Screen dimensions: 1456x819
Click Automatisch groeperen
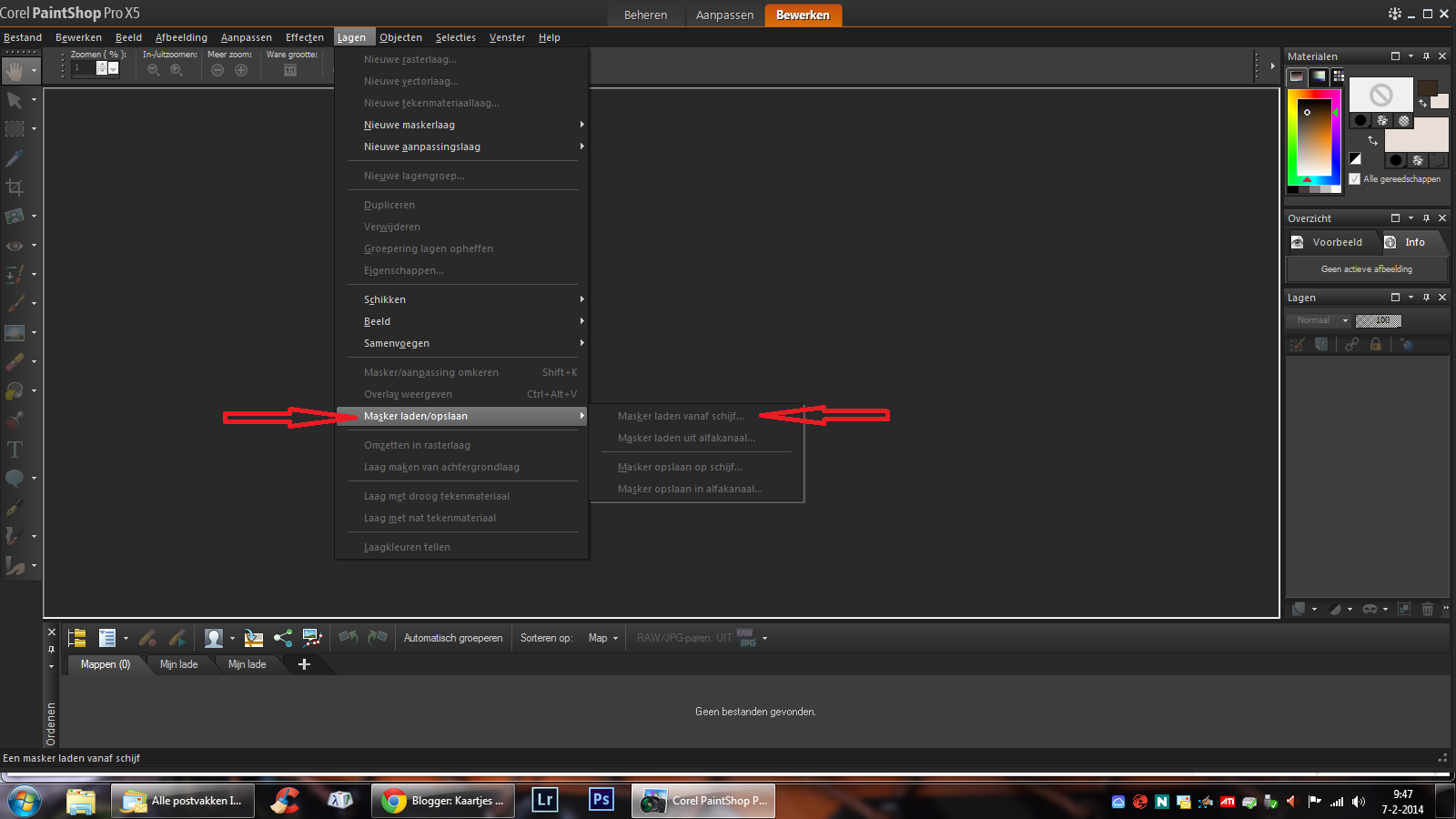coord(453,638)
